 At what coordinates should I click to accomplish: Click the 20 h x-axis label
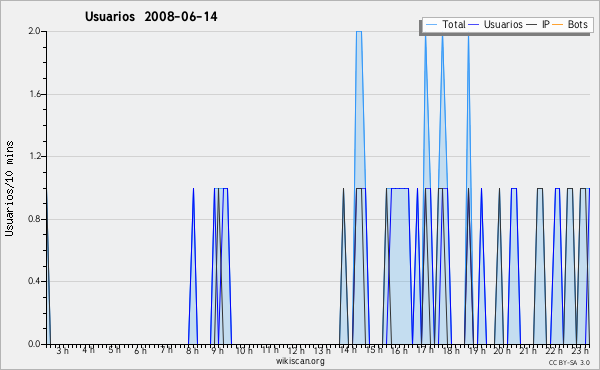[x=502, y=351]
